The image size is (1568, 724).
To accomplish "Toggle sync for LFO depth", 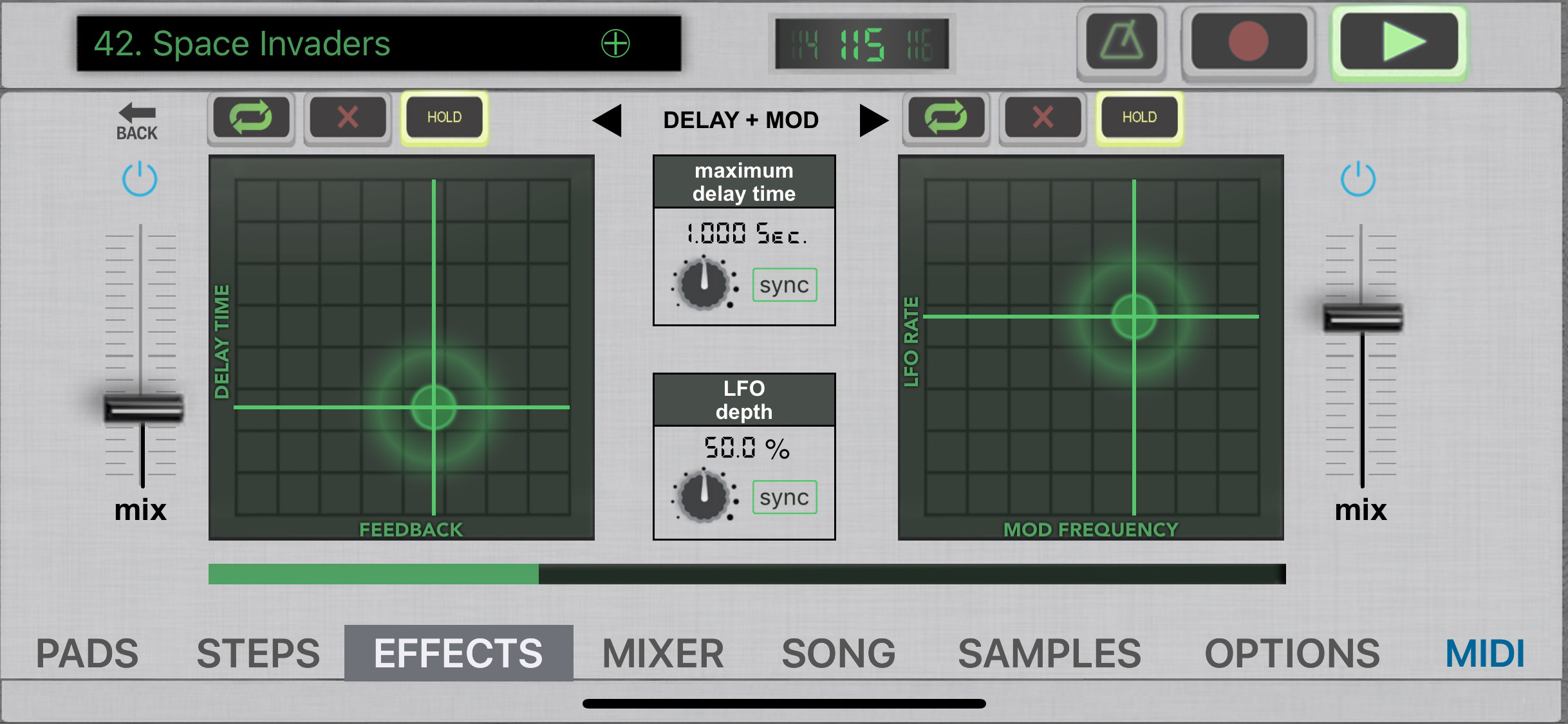I will (x=785, y=497).
